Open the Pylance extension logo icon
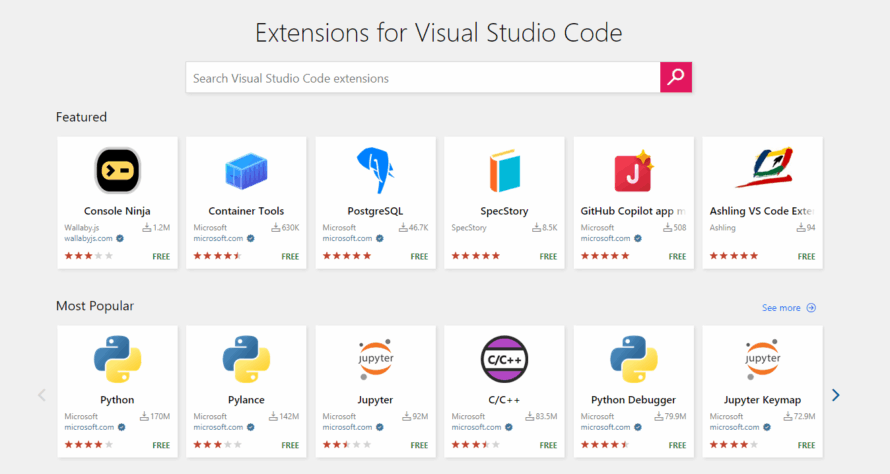 point(246,359)
